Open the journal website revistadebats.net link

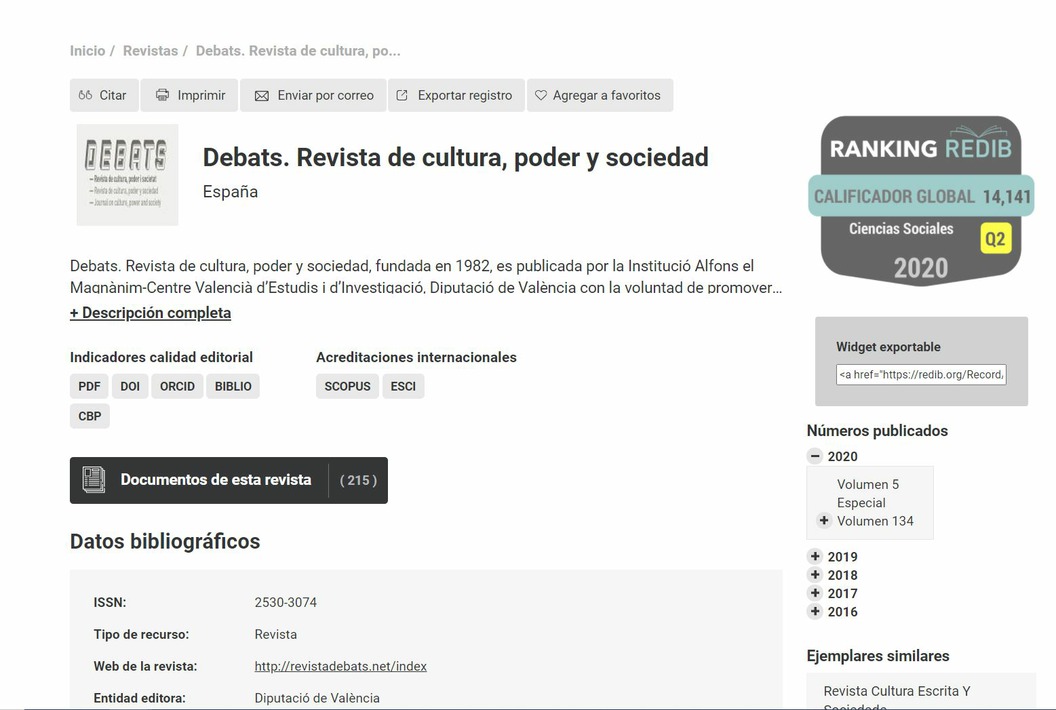341,666
